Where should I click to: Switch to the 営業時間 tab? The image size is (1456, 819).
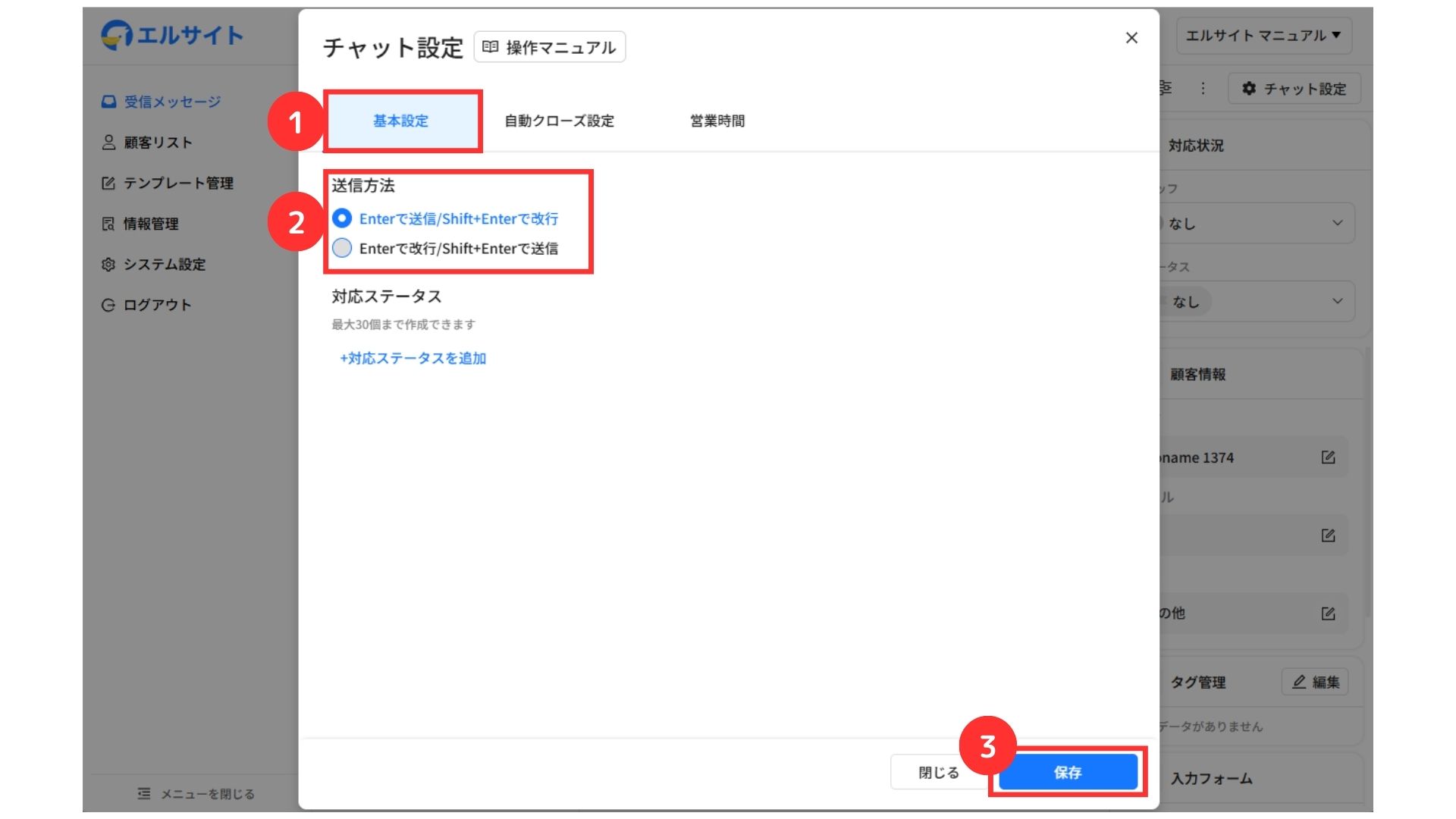[717, 121]
